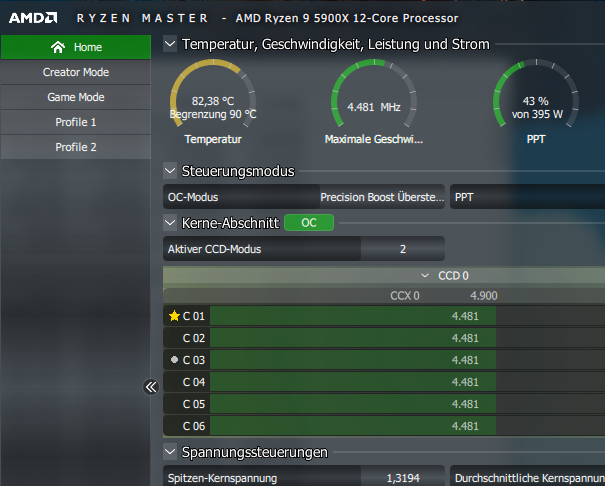Click the 82,38 °C temperature reading
Screen dimensions: 605x486
point(213,101)
